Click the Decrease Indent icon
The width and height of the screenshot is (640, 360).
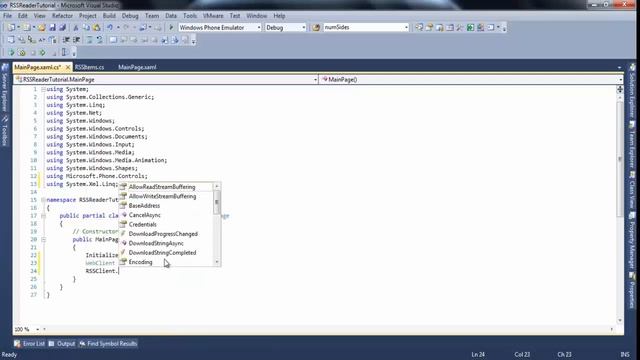click(66, 40)
